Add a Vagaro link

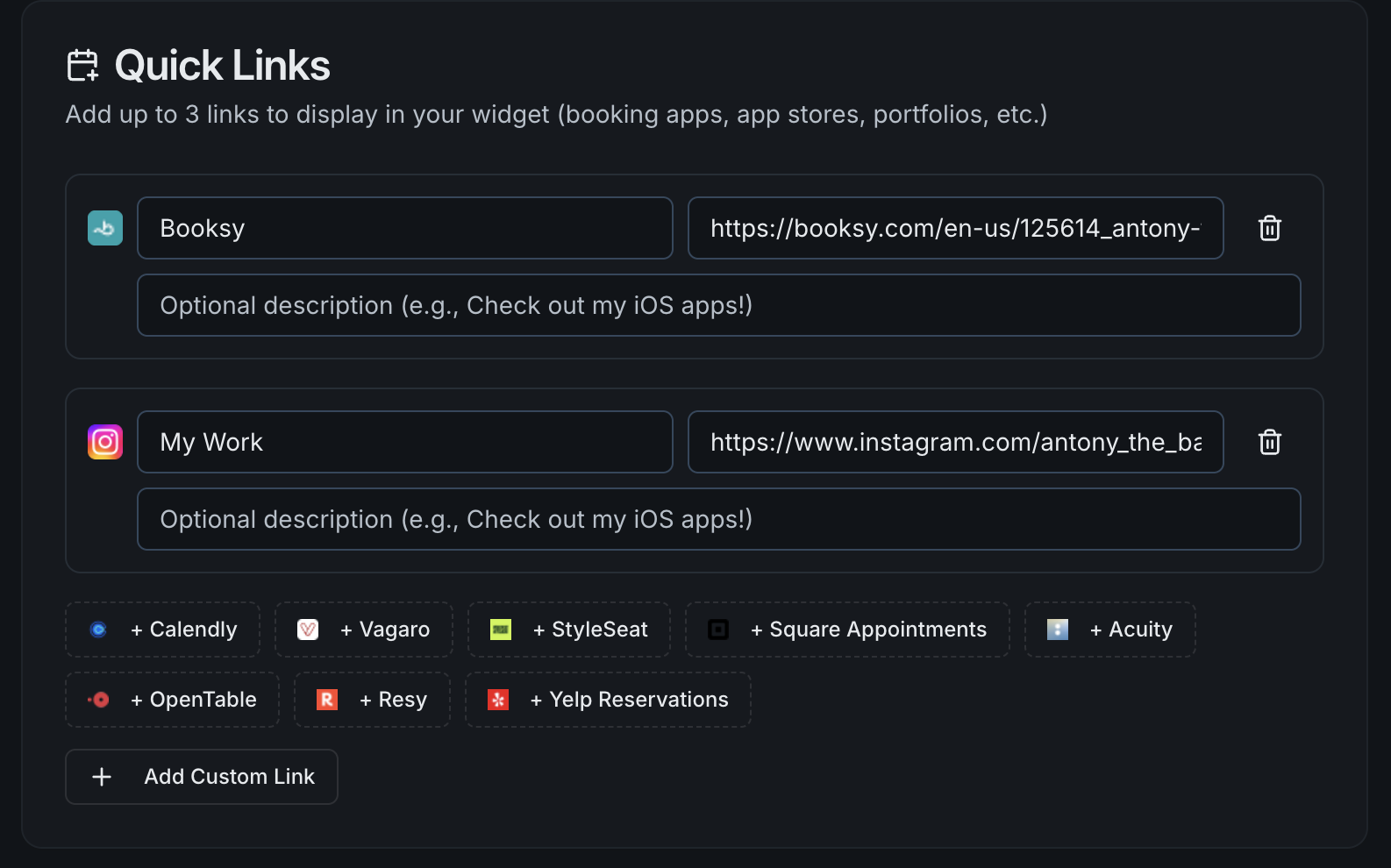[364, 630]
